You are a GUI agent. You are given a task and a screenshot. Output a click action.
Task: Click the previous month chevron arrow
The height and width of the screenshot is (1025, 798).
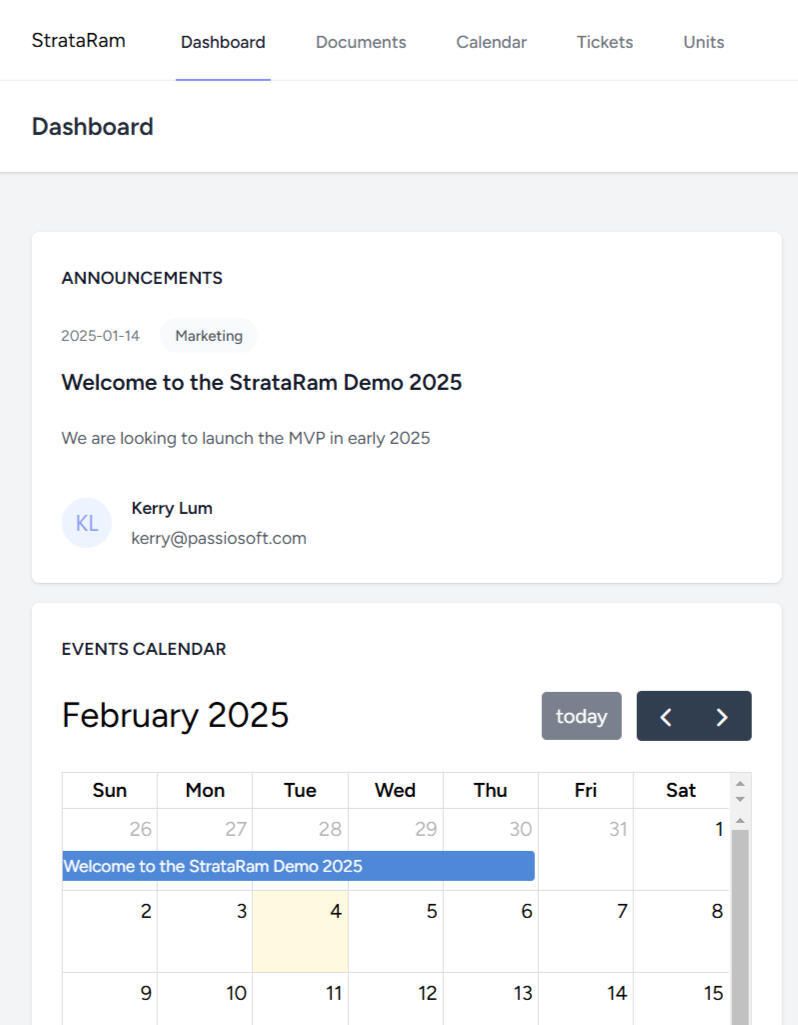click(x=666, y=716)
